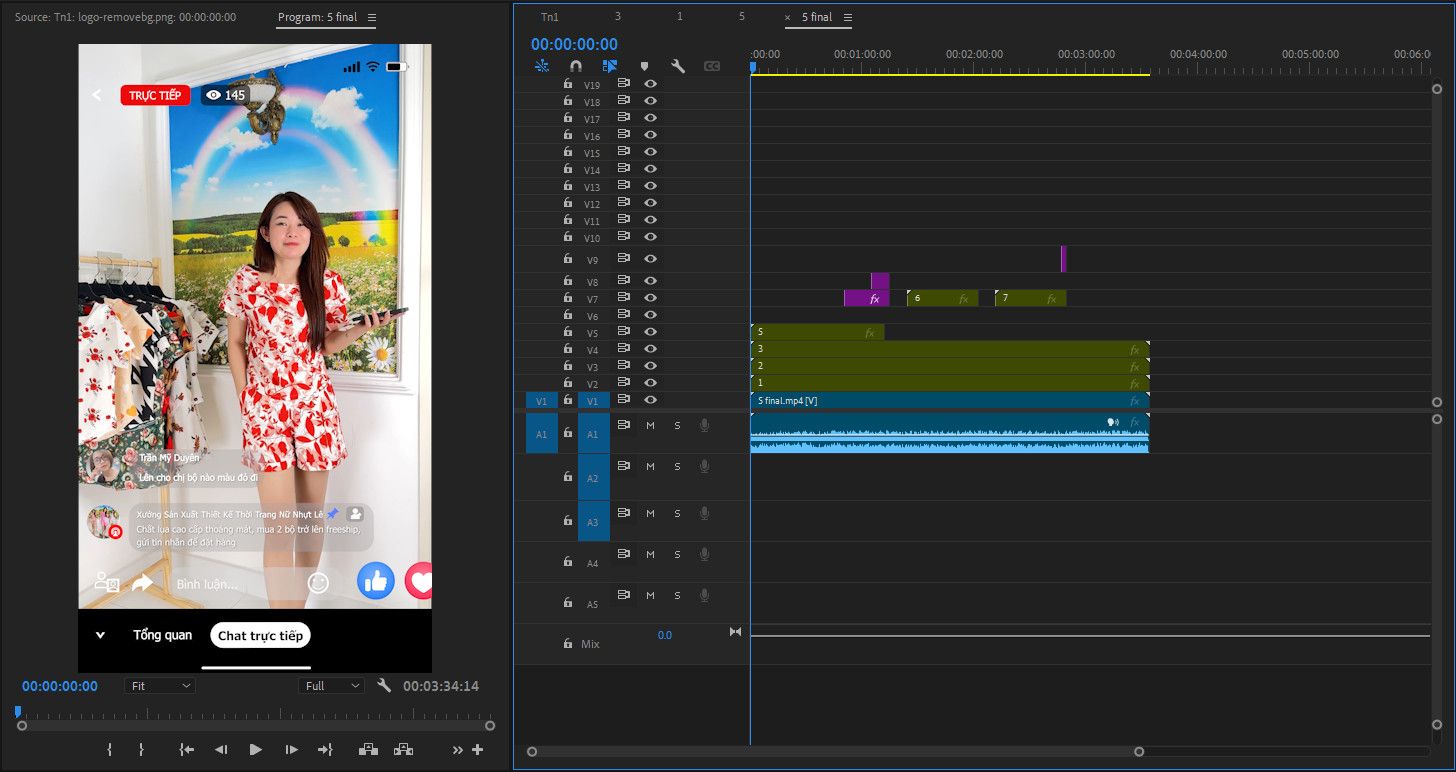
Task: Click Program monitor zoom bar right handle
Action: [x=490, y=726]
